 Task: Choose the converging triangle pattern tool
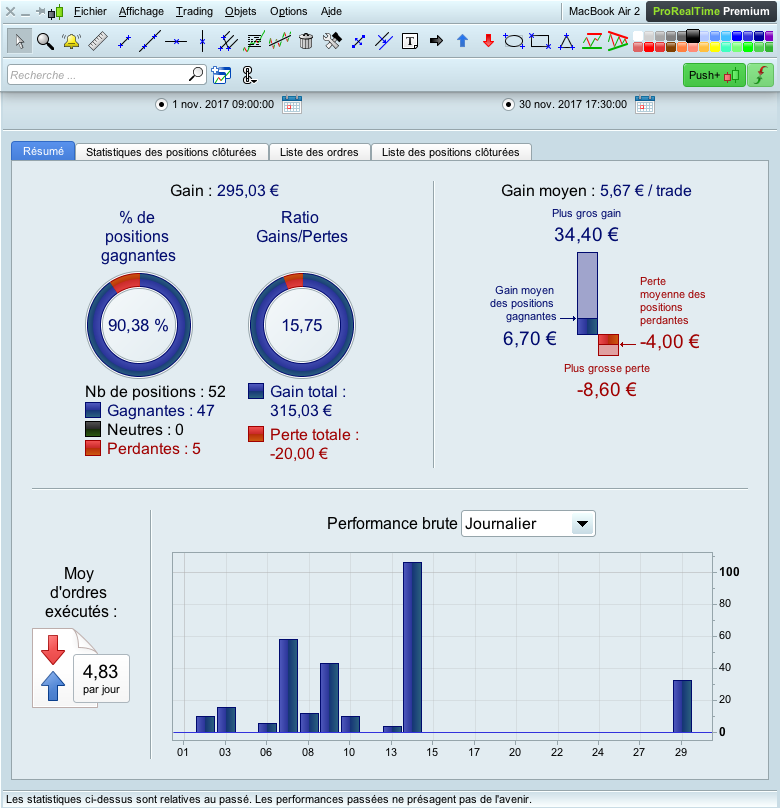[618, 41]
